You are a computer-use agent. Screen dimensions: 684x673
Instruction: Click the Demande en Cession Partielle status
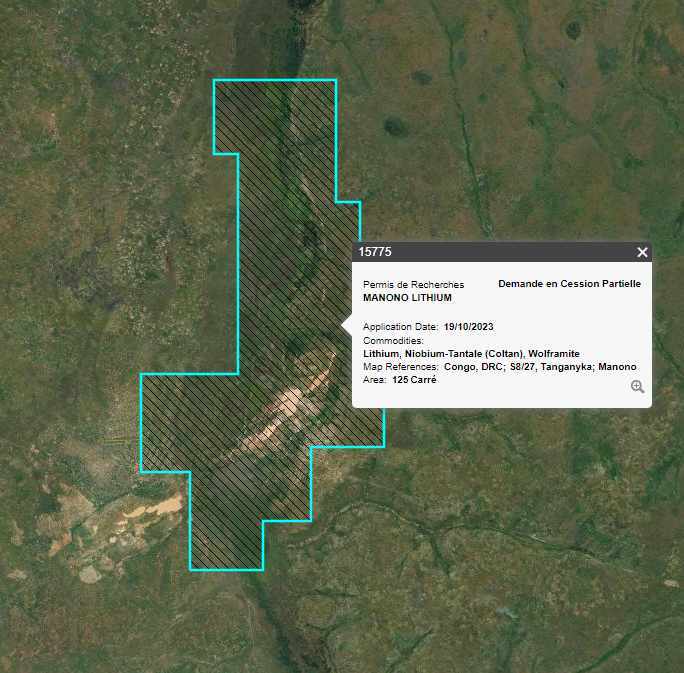pyautogui.click(x=569, y=284)
